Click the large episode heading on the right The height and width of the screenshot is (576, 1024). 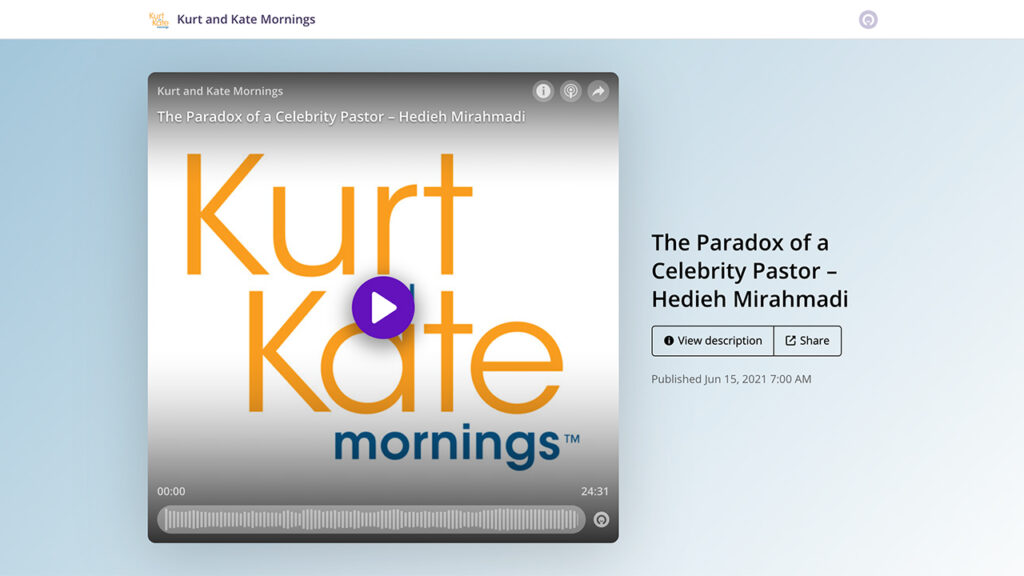click(x=750, y=270)
